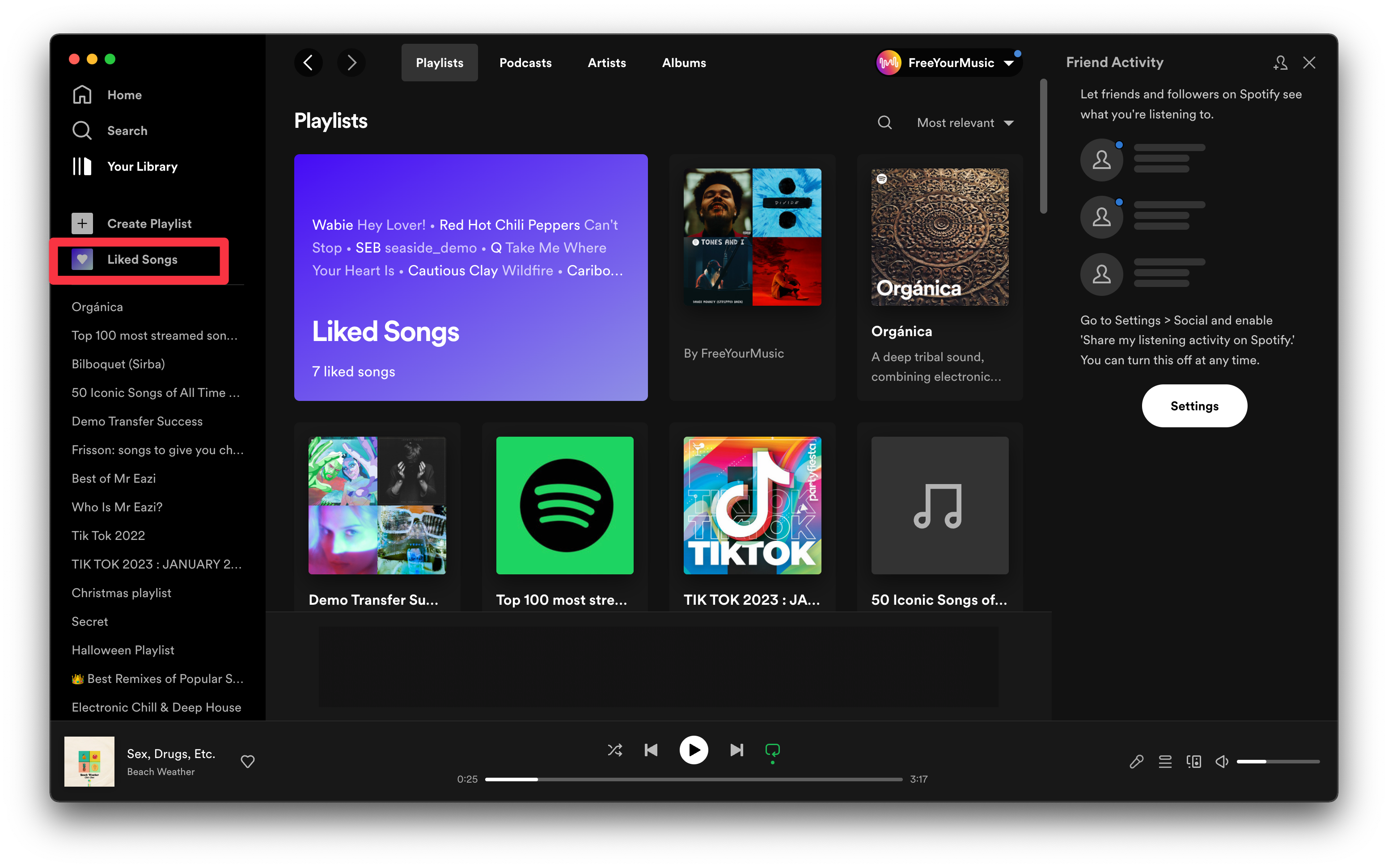Open the By FreeYourMusic playlist cover
The width and height of the screenshot is (1388, 868).
pos(752,237)
